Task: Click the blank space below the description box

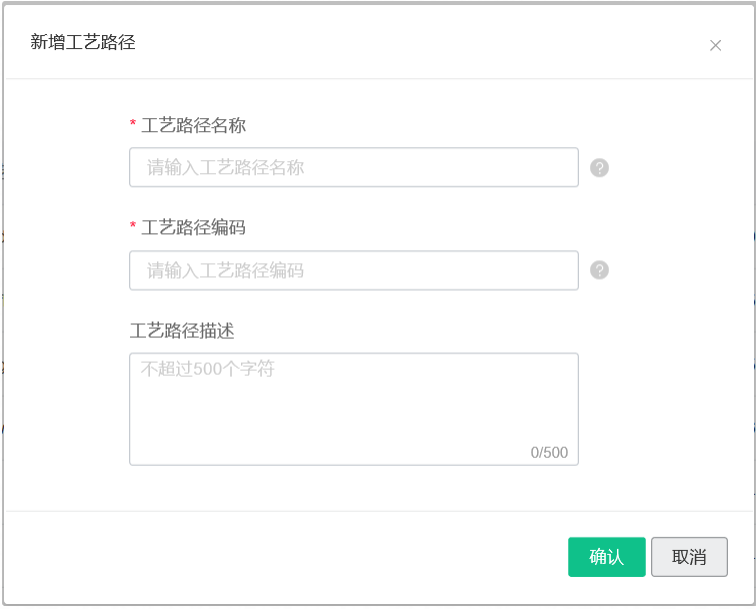Action: (354, 488)
